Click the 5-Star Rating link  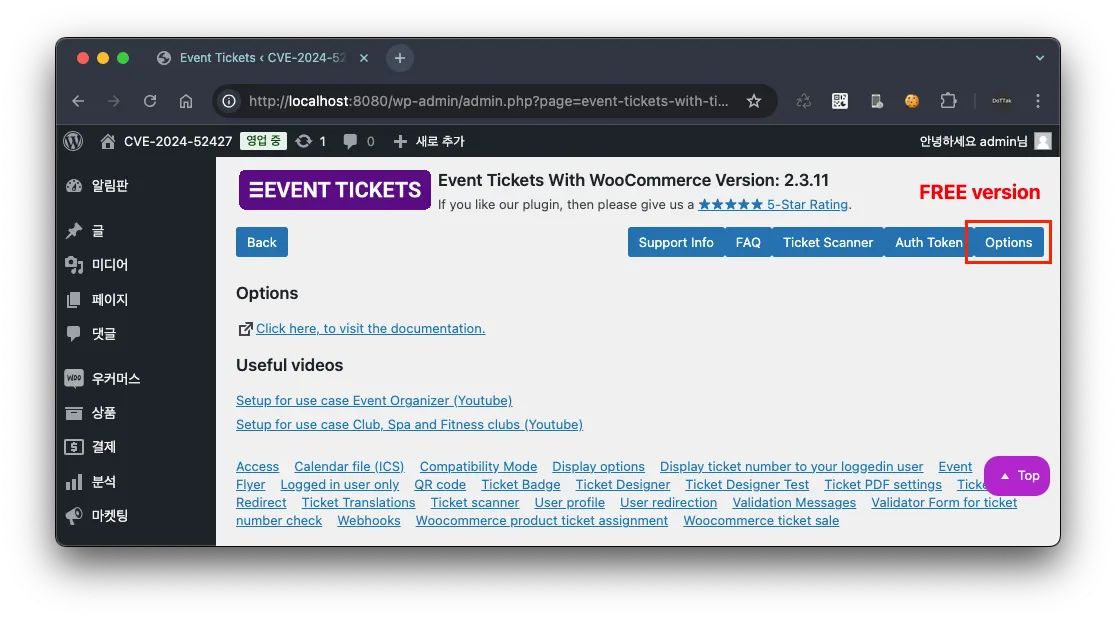774,204
